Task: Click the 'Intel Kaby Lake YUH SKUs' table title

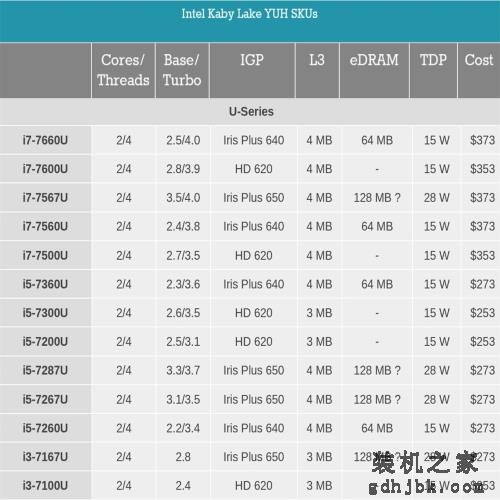Action: 249,14
